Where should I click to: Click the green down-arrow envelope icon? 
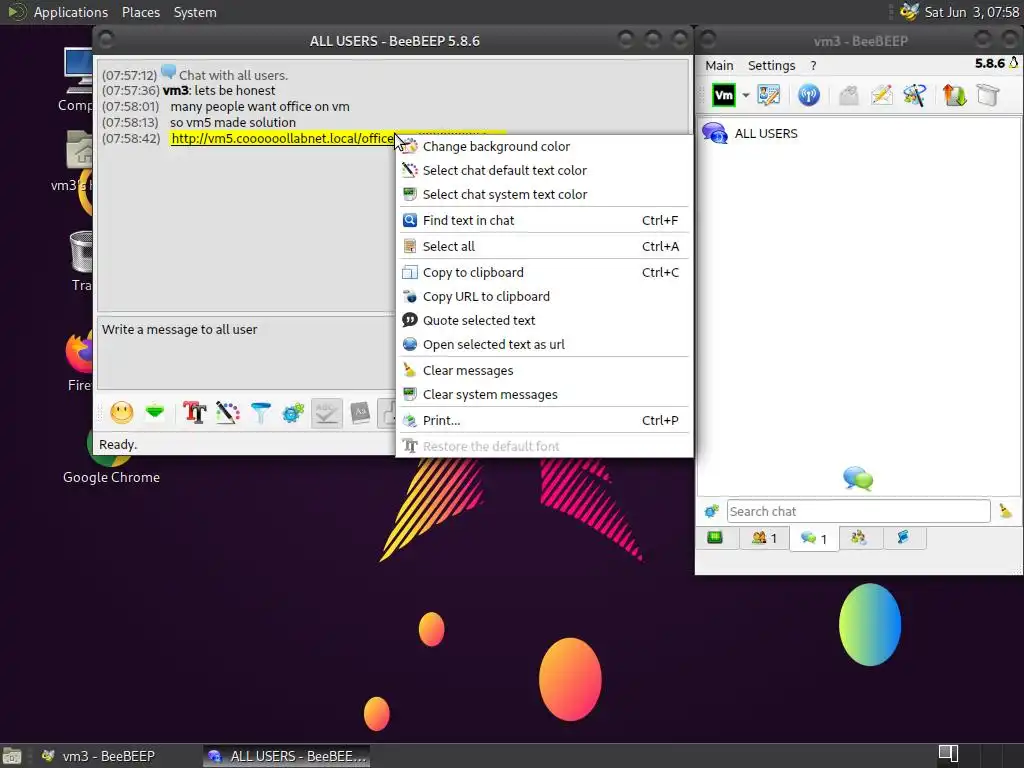coord(155,413)
